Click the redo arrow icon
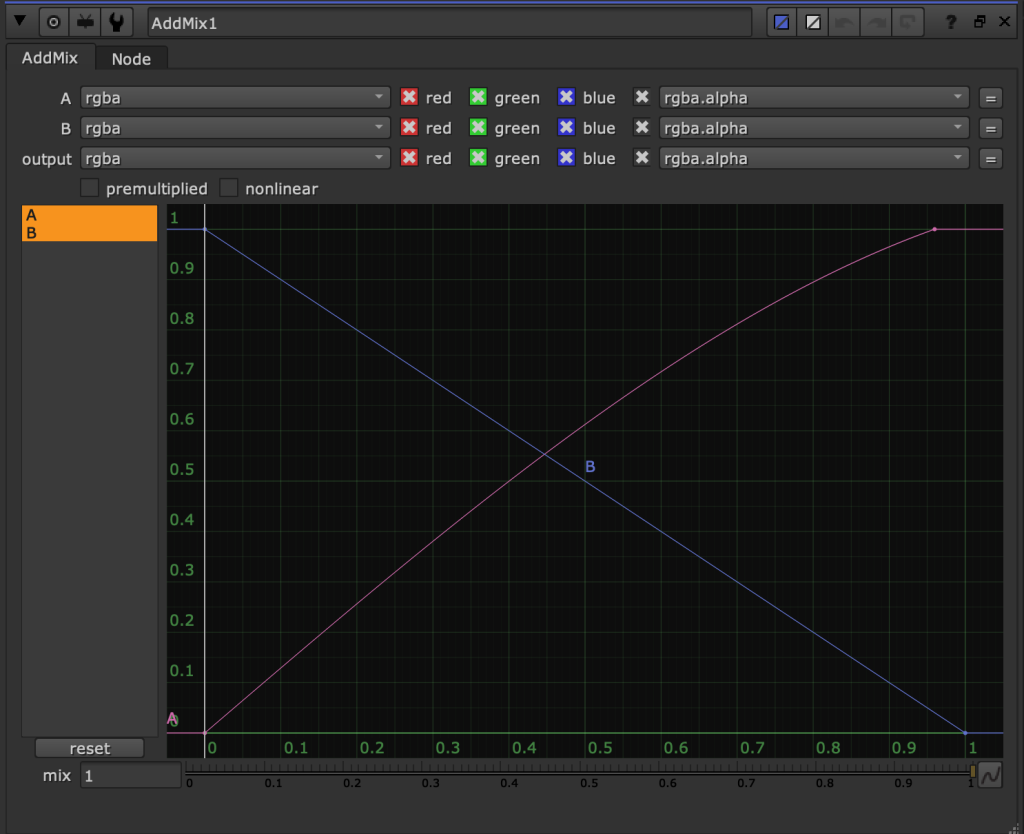The height and width of the screenshot is (834, 1024). 876,23
